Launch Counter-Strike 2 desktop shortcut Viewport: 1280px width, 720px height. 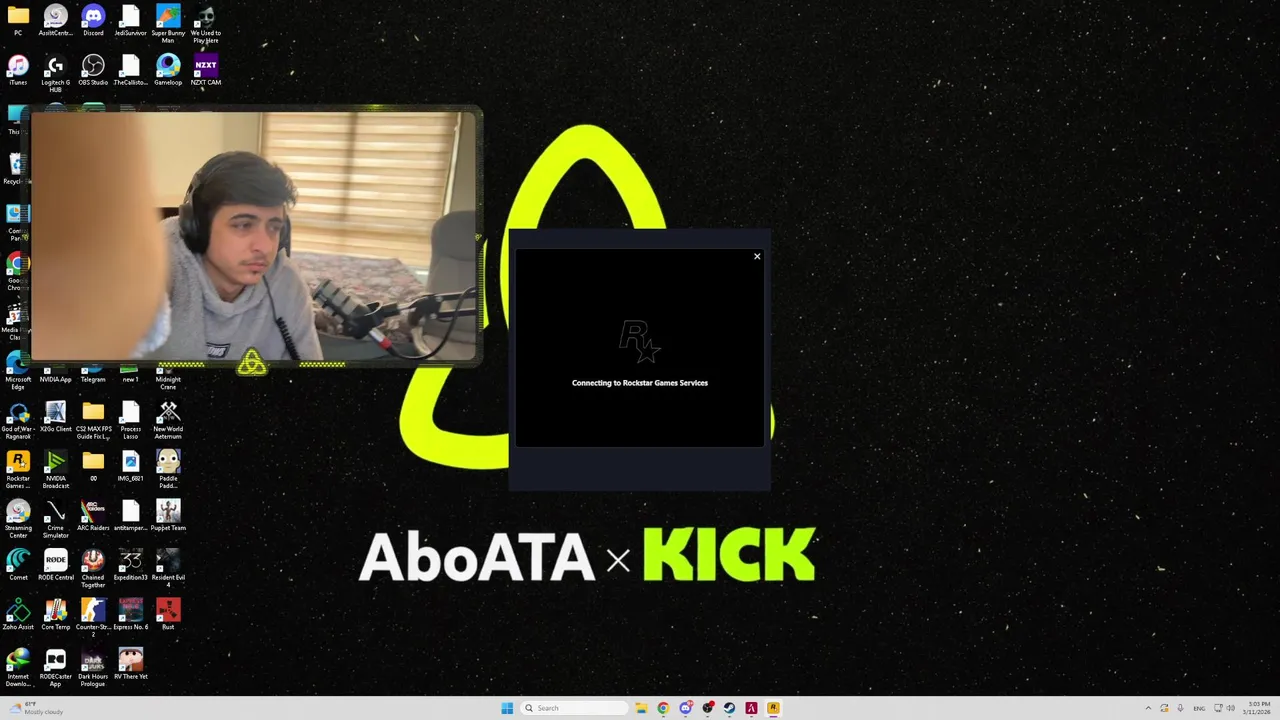93,619
